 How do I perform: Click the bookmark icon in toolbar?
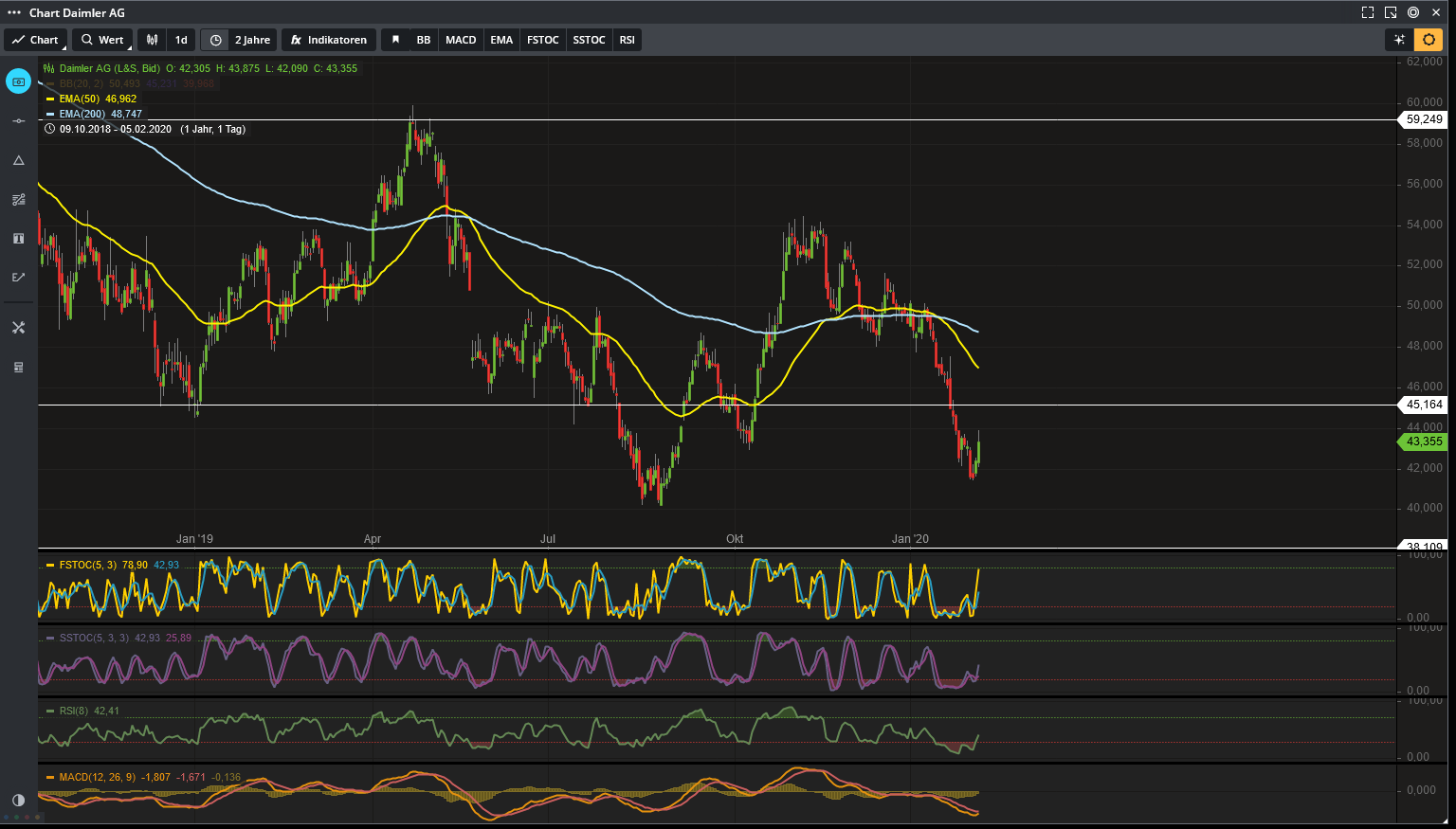tap(395, 40)
